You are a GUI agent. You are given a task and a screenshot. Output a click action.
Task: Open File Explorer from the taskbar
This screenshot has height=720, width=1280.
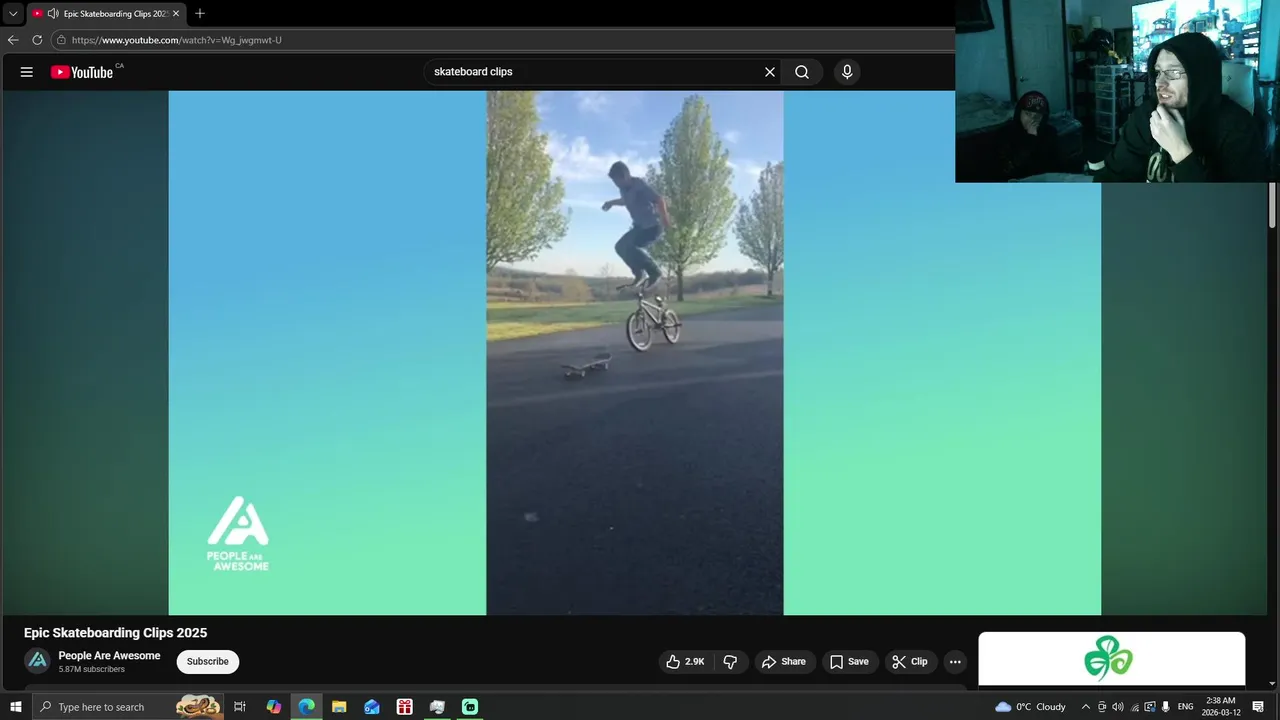(339, 707)
